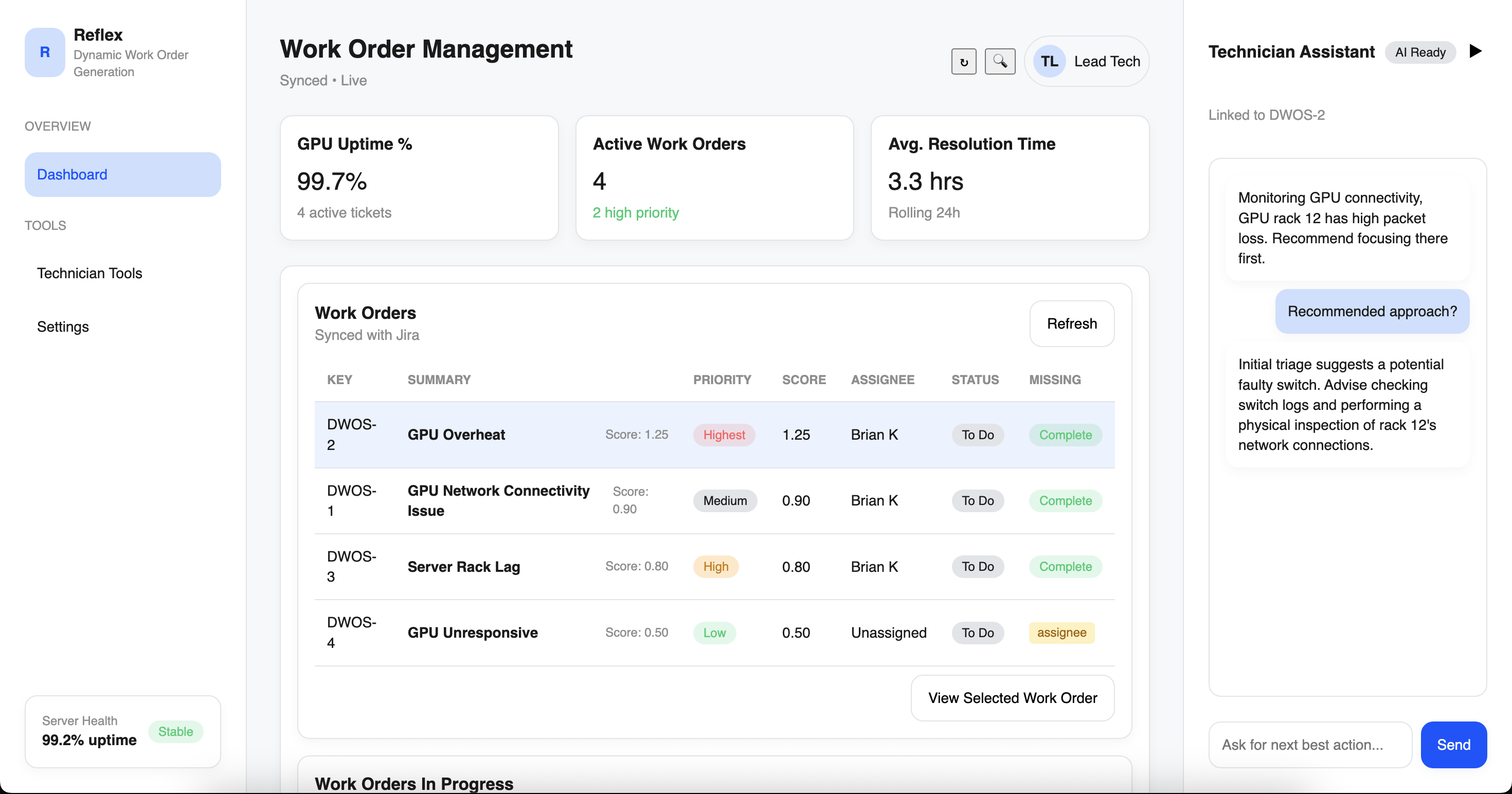The image size is (1512, 794).
Task: Click the TL avatar icon
Action: [1049, 62]
